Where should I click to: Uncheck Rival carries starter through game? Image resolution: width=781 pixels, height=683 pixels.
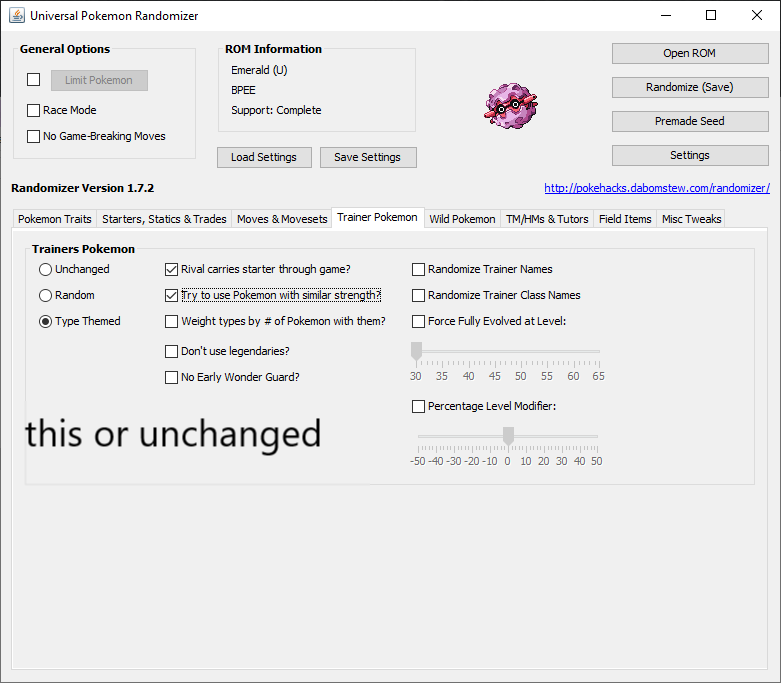tap(171, 270)
